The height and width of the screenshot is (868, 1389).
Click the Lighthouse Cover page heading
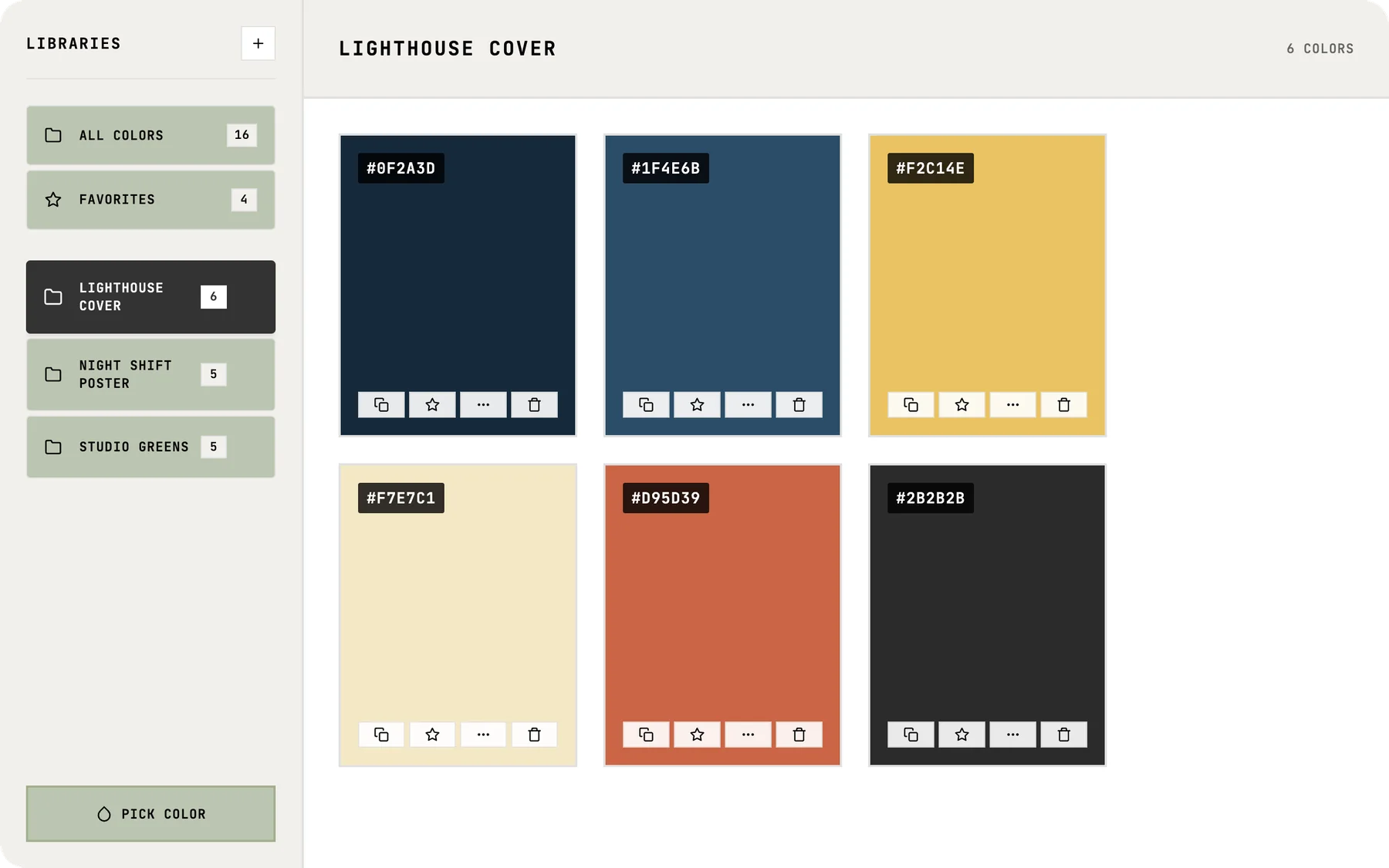pos(448,49)
